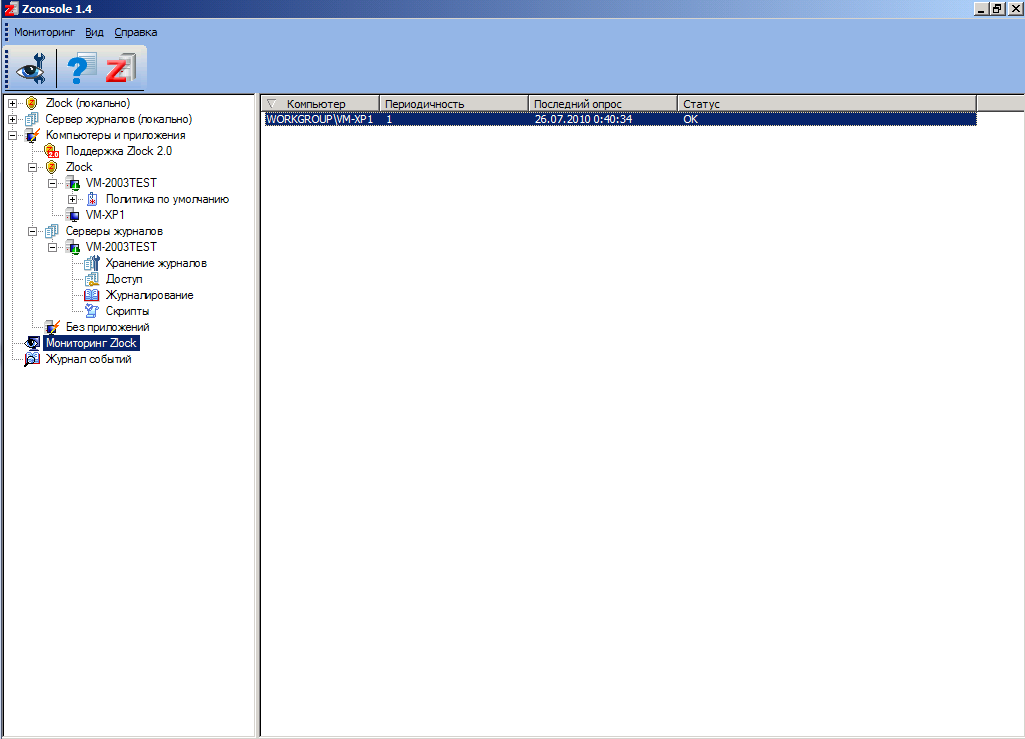Click the Хранение журналов icon
Viewport: 1025px width, 739px height.
tap(92, 264)
